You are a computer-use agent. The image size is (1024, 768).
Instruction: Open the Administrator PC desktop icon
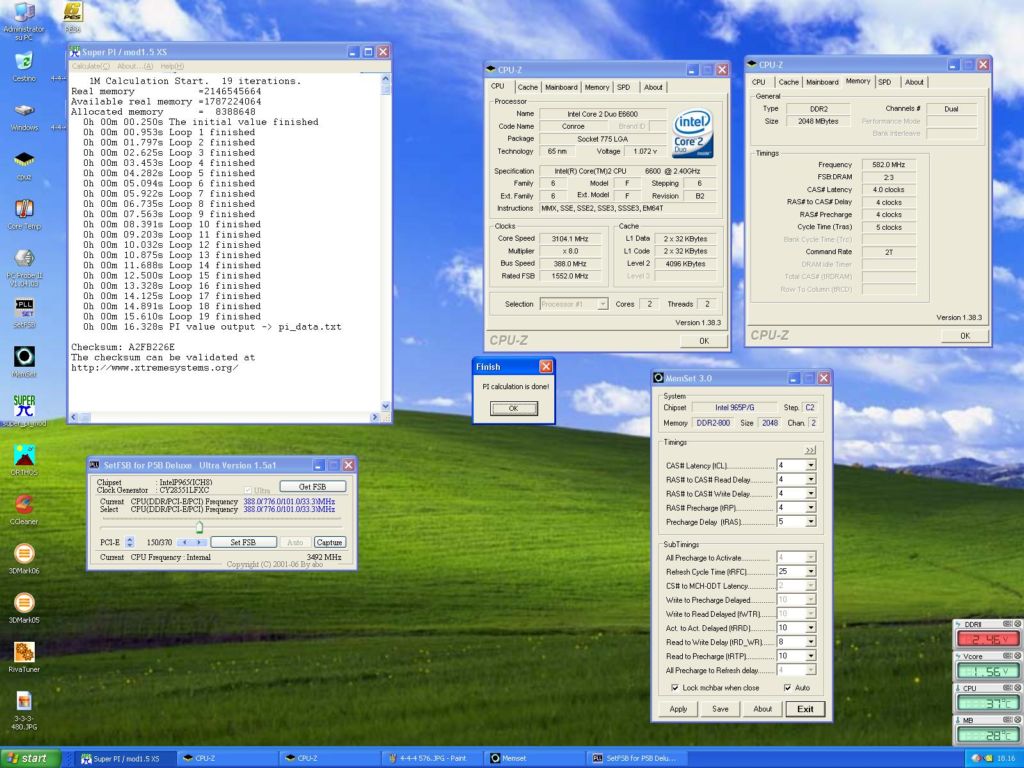click(x=24, y=21)
